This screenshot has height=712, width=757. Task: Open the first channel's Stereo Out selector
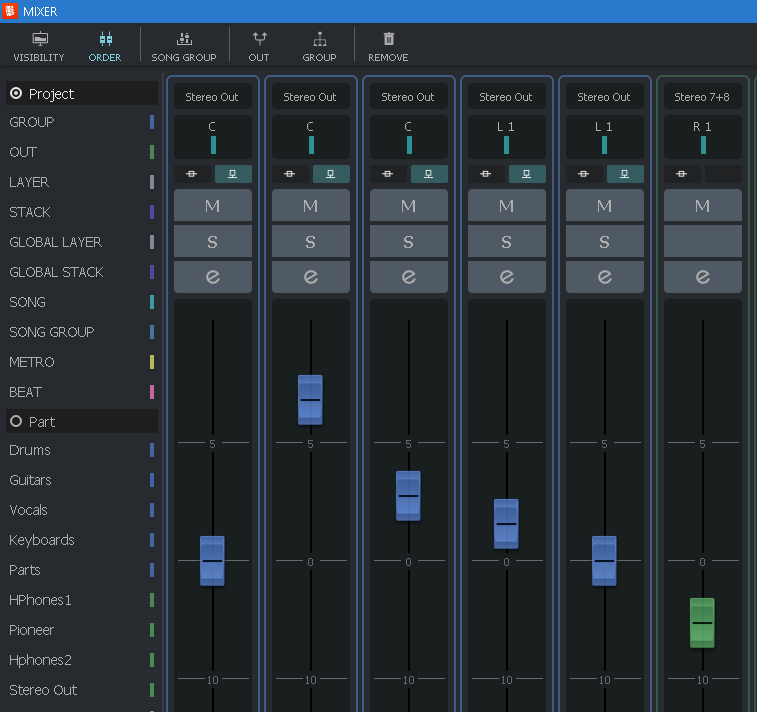tap(212, 97)
